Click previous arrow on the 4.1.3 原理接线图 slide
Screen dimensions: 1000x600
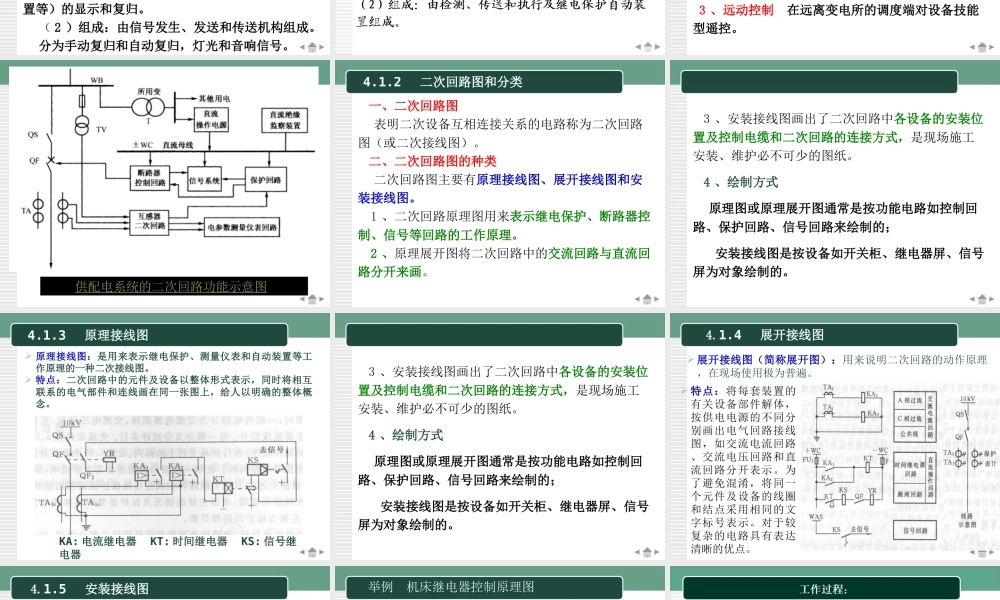point(302,553)
